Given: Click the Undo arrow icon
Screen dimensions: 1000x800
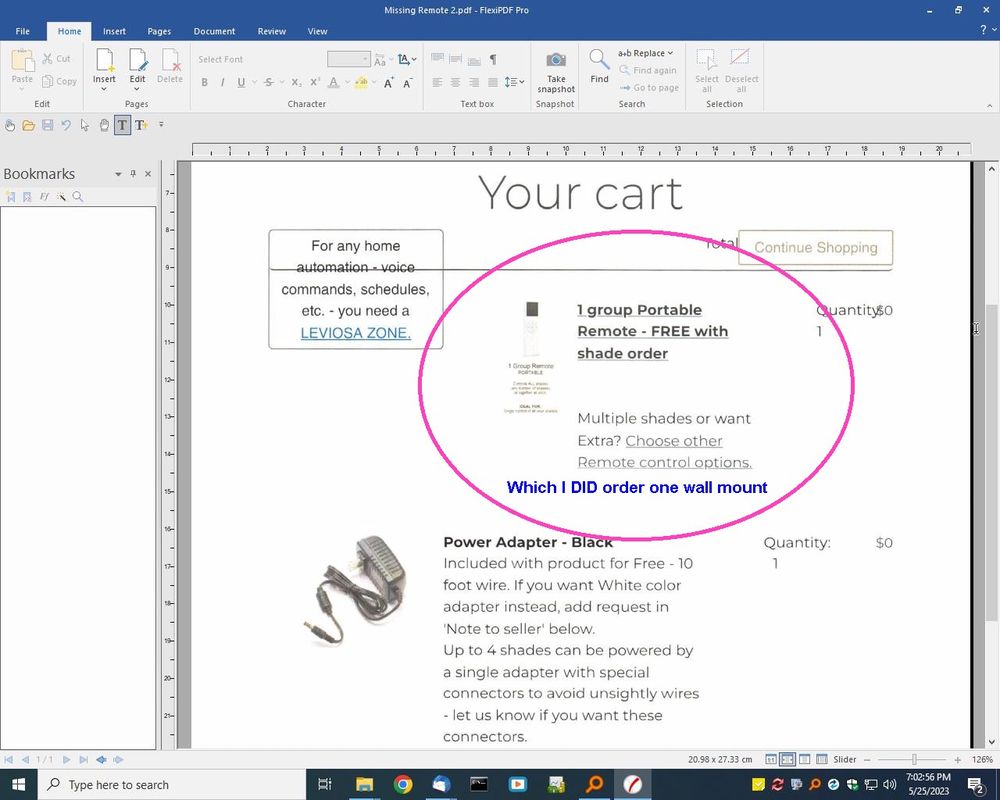Looking at the screenshot, I should pyautogui.click(x=66, y=125).
